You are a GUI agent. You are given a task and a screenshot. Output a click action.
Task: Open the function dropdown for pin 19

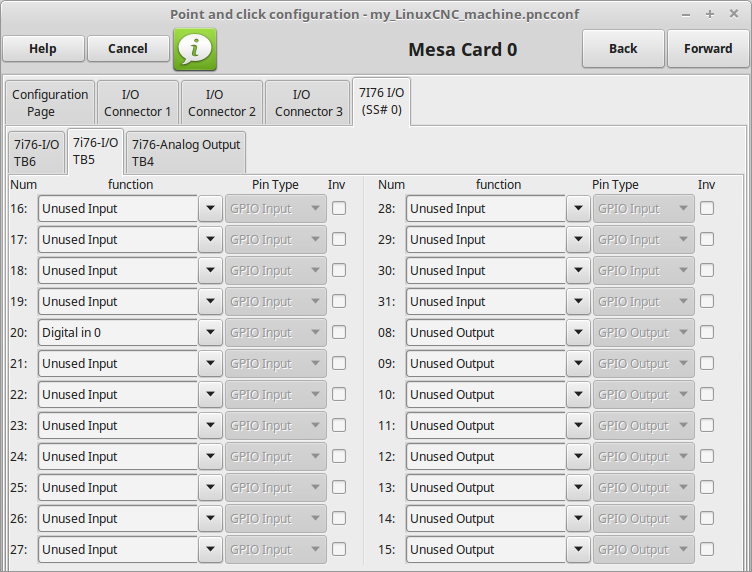[210, 302]
